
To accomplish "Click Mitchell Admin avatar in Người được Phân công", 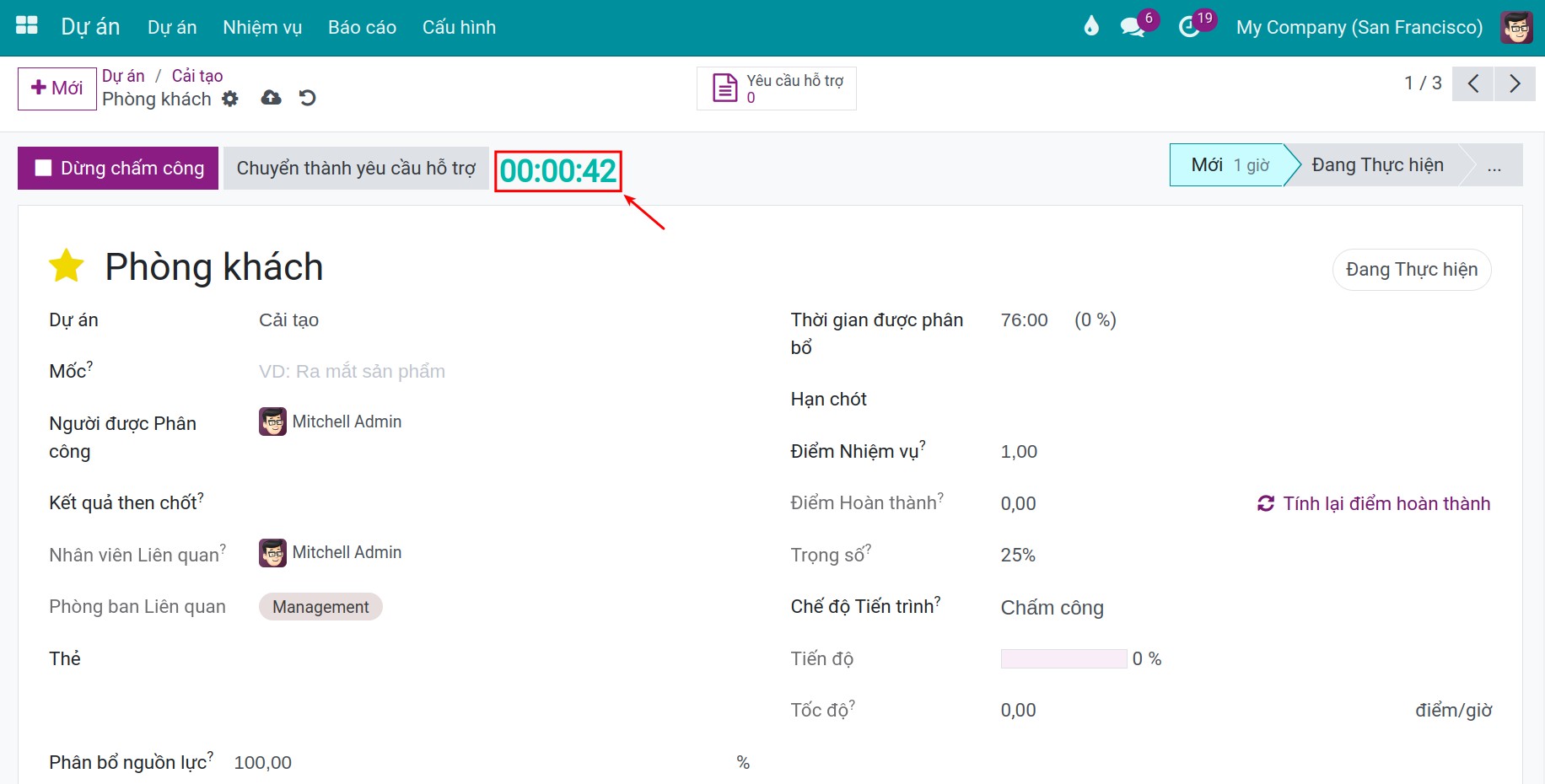I will (x=272, y=422).
